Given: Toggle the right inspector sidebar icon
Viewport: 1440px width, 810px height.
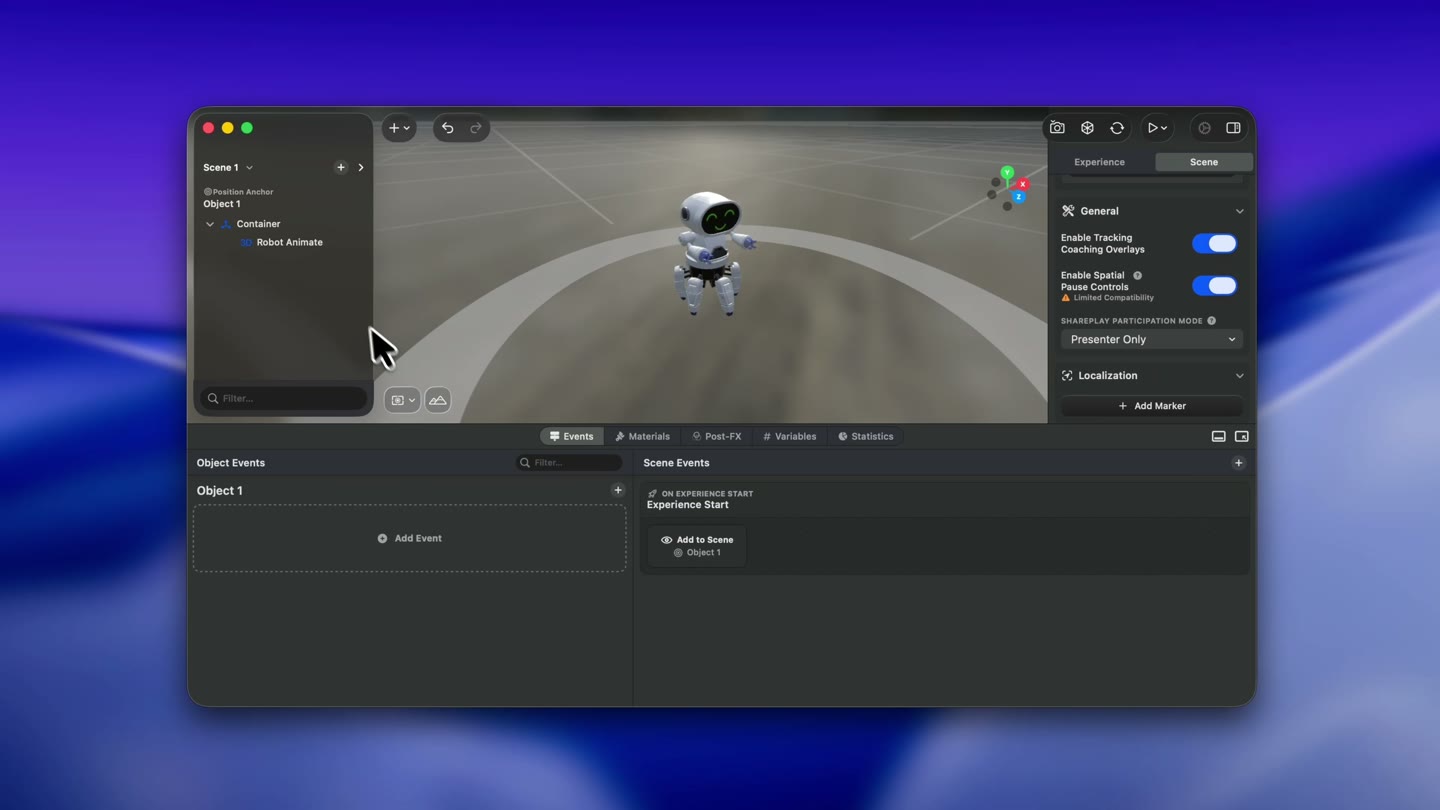Looking at the screenshot, I should coord(1233,128).
